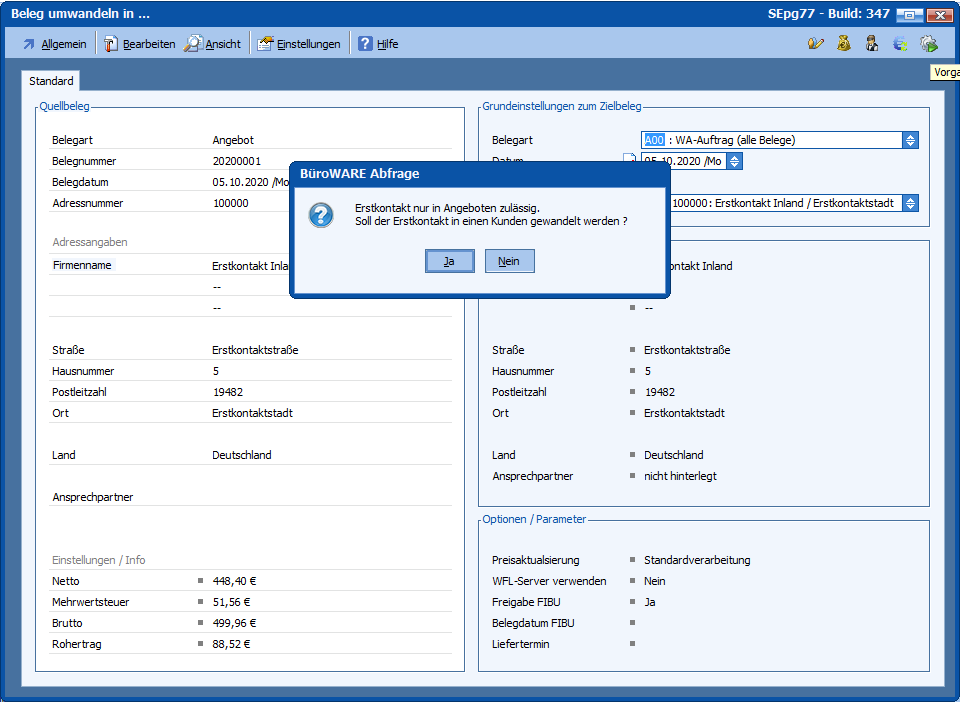Click the Belegart WA-Auftrag input field
Screen dimensions: 960x702
pyautogui.click(x=770, y=141)
